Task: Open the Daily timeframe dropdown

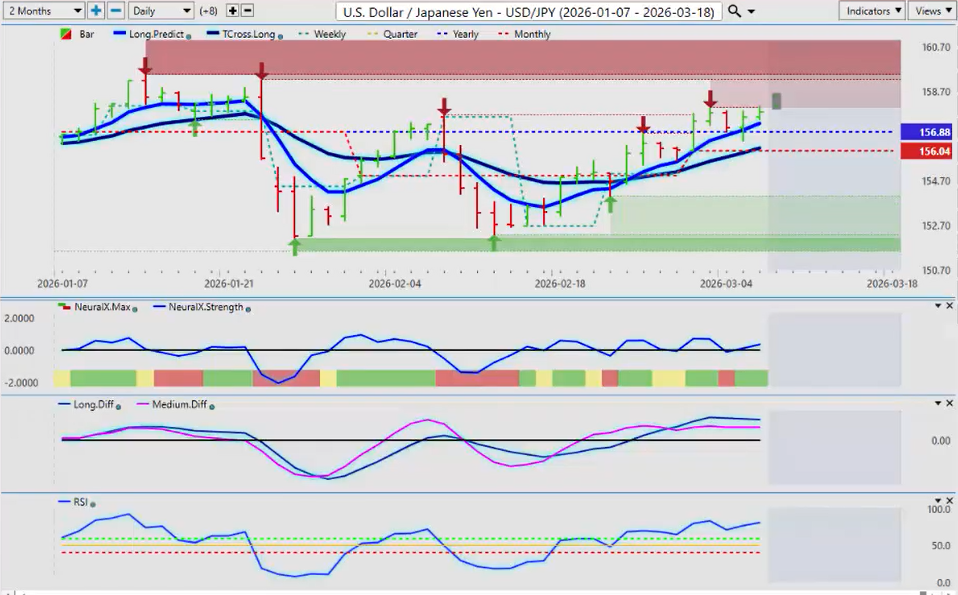Action: pos(160,10)
